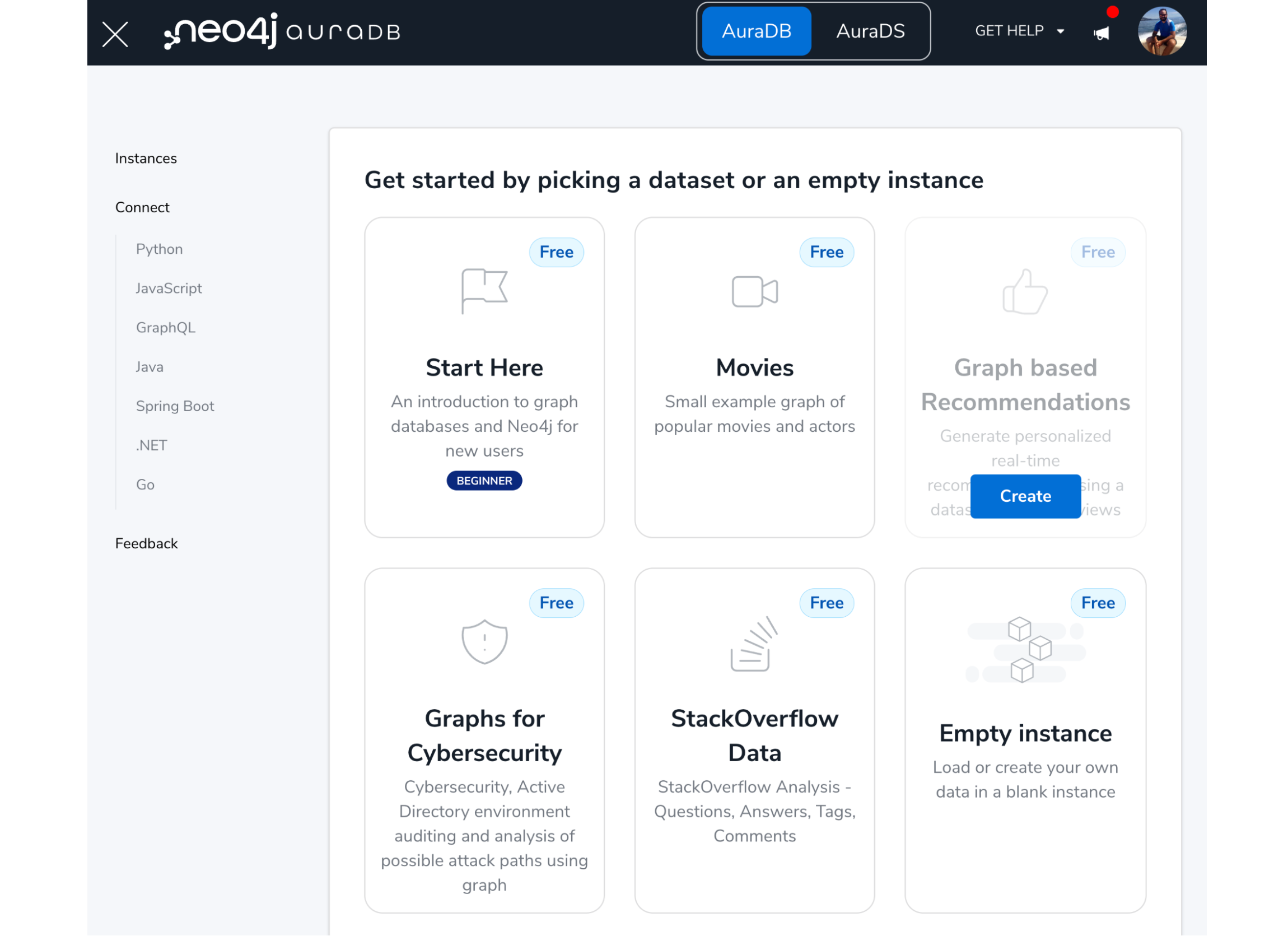Click the BEGINNER badge on Start Here
The width and height of the screenshot is (1288, 936).
click(484, 480)
